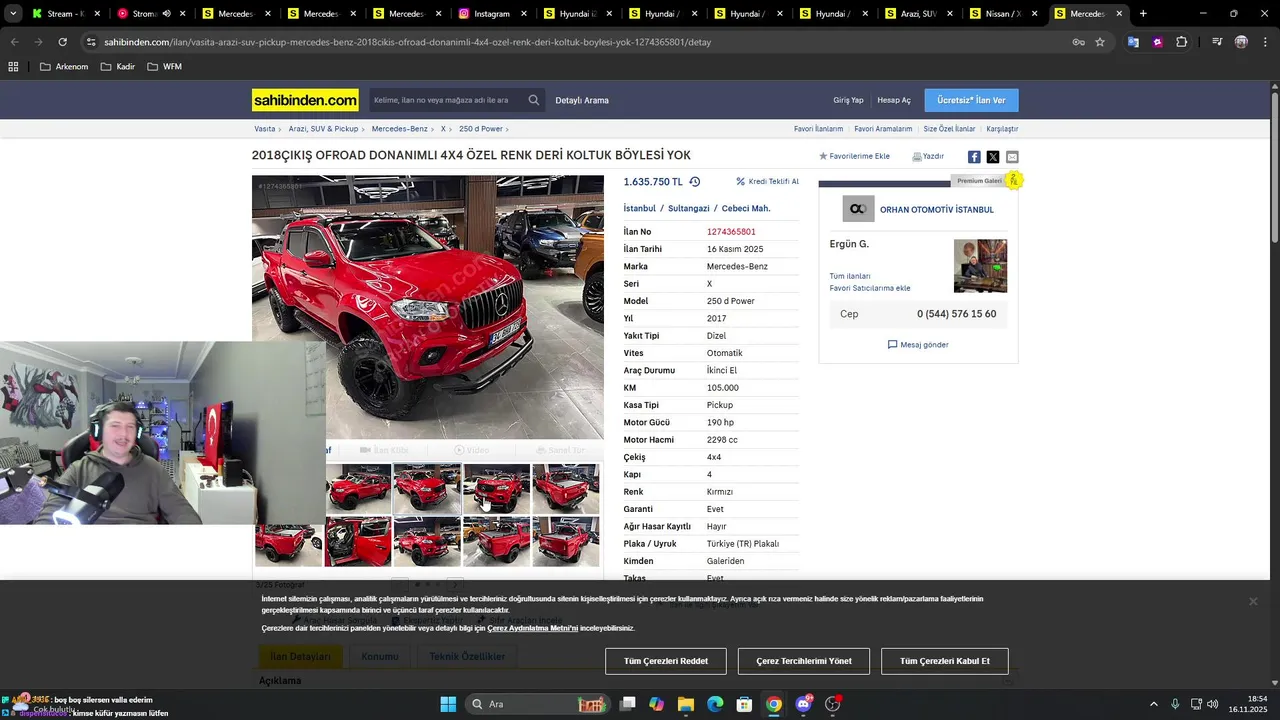1280x720 pixels.
Task: Show hidden system tray icons
Action: pyautogui.click(x=1154, y=704)
